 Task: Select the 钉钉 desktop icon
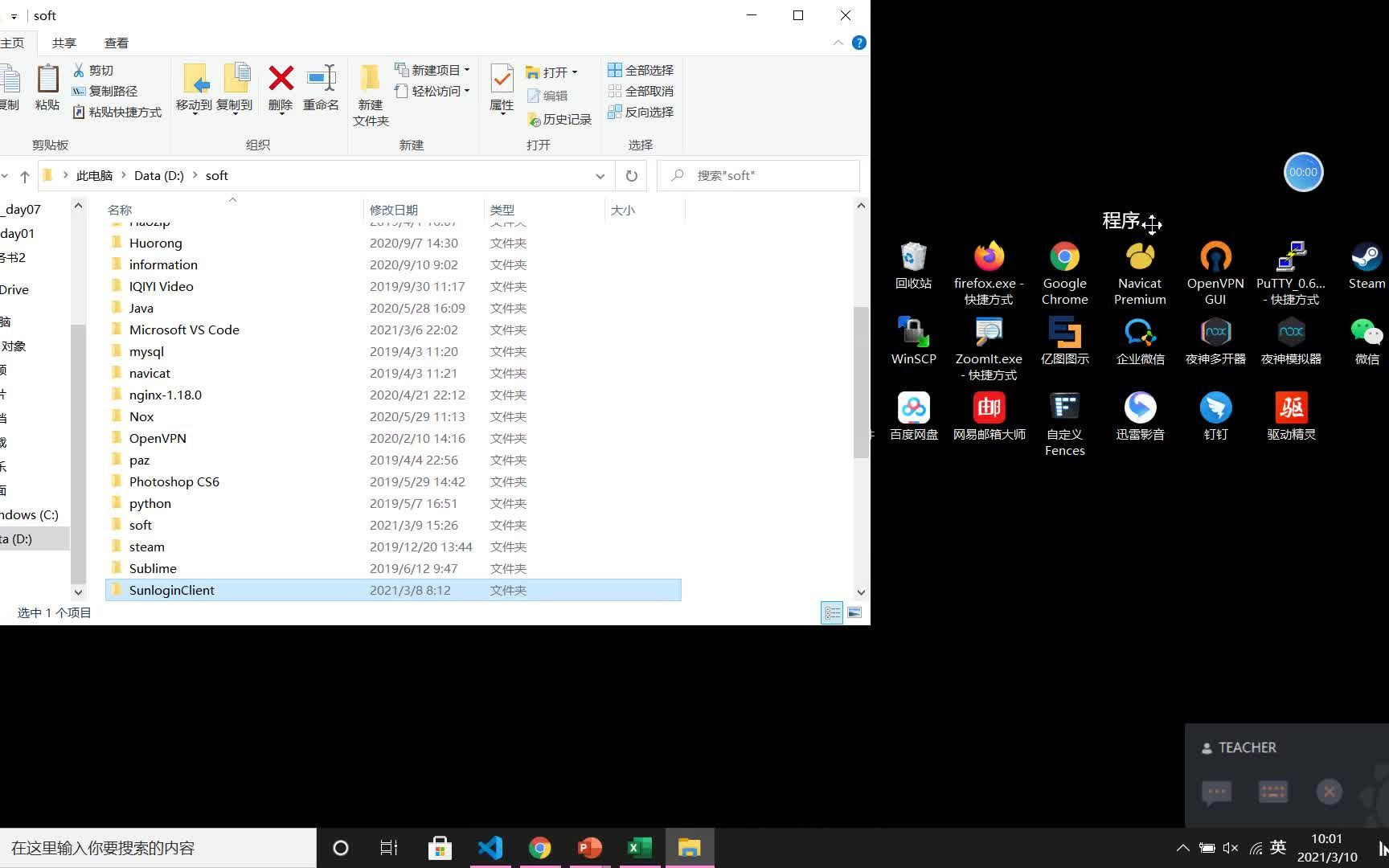tap(1215, 416)
